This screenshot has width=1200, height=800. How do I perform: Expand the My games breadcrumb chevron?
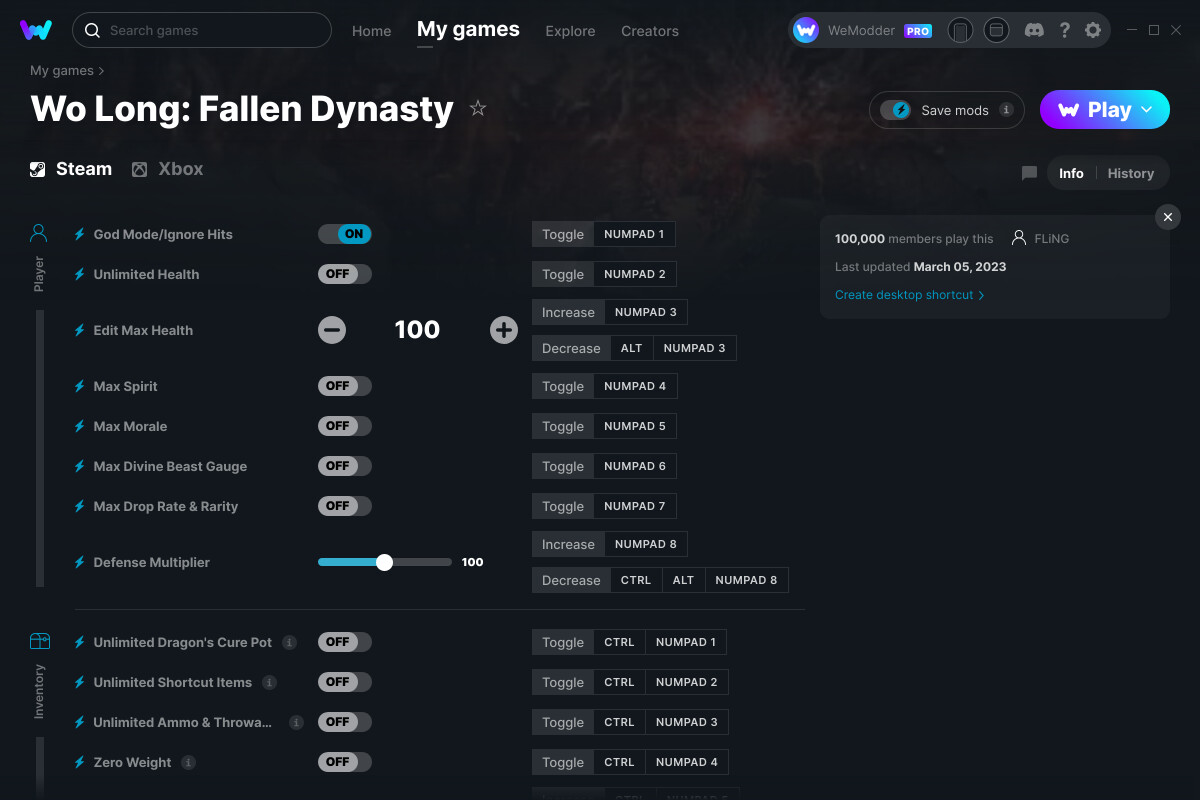[x=101, y=71]
